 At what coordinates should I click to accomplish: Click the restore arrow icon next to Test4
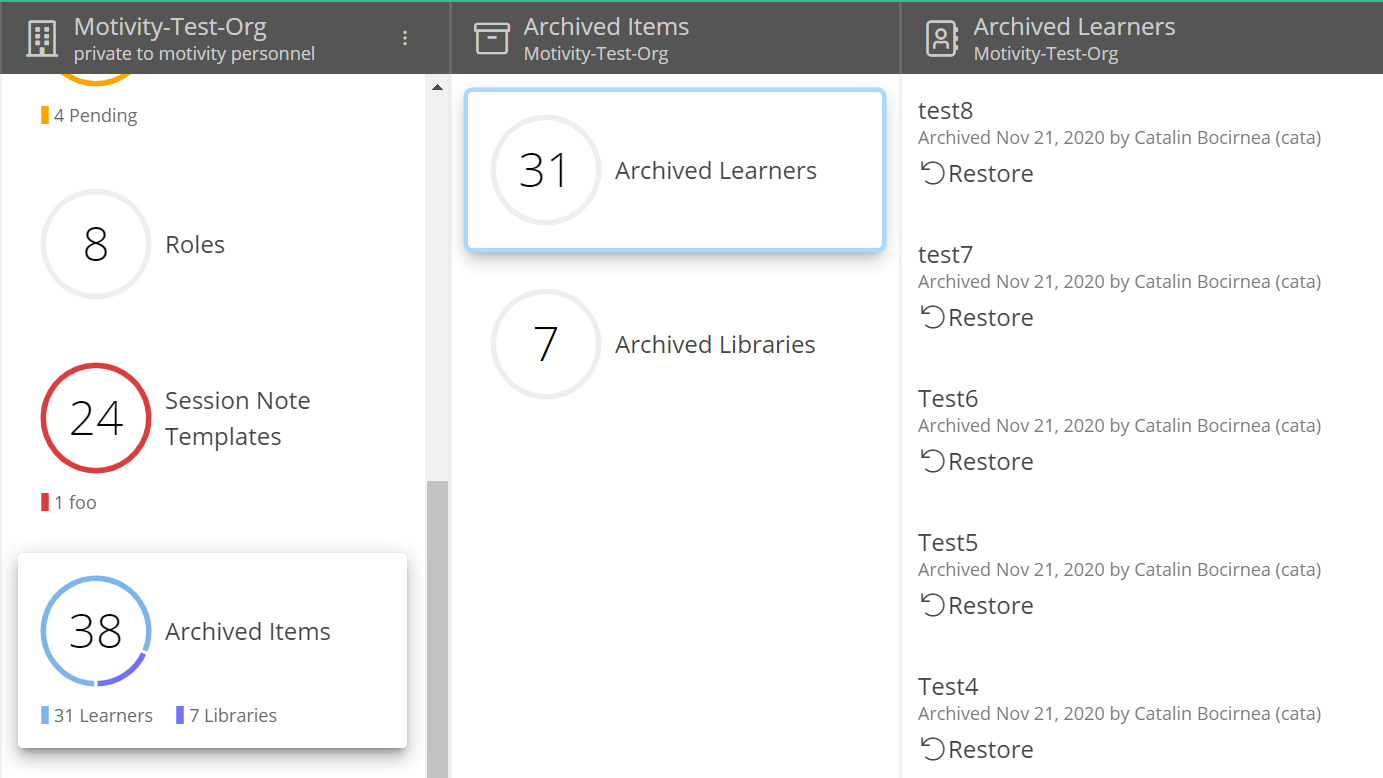click(x=933, y=748)
